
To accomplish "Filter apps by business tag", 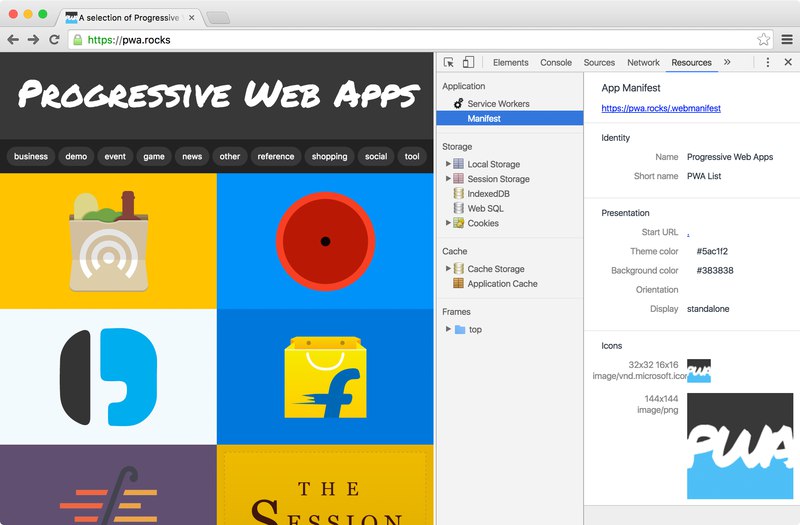I will tap(31, 156).
